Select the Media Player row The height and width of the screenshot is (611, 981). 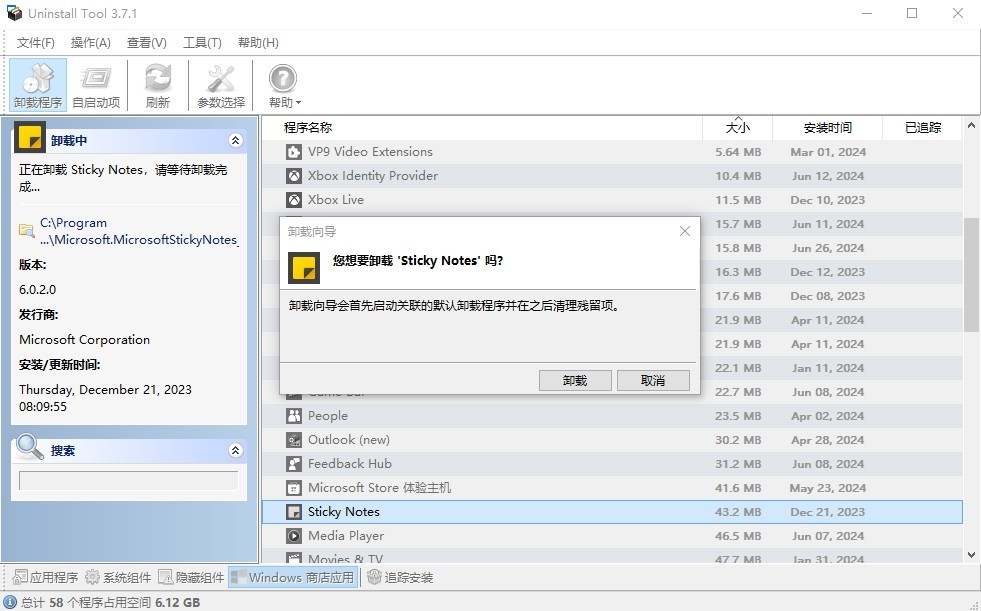pyautogui.click(x=612, y=536)
